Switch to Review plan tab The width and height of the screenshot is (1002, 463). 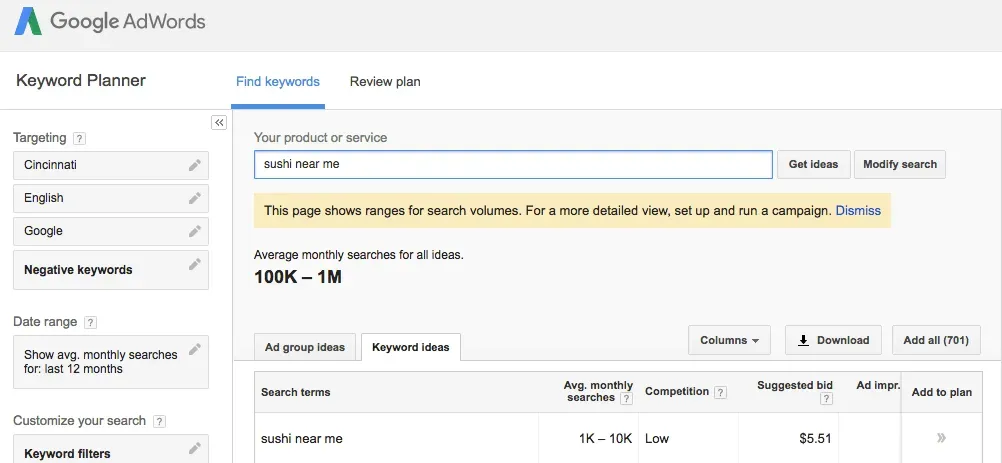point(385,82)
